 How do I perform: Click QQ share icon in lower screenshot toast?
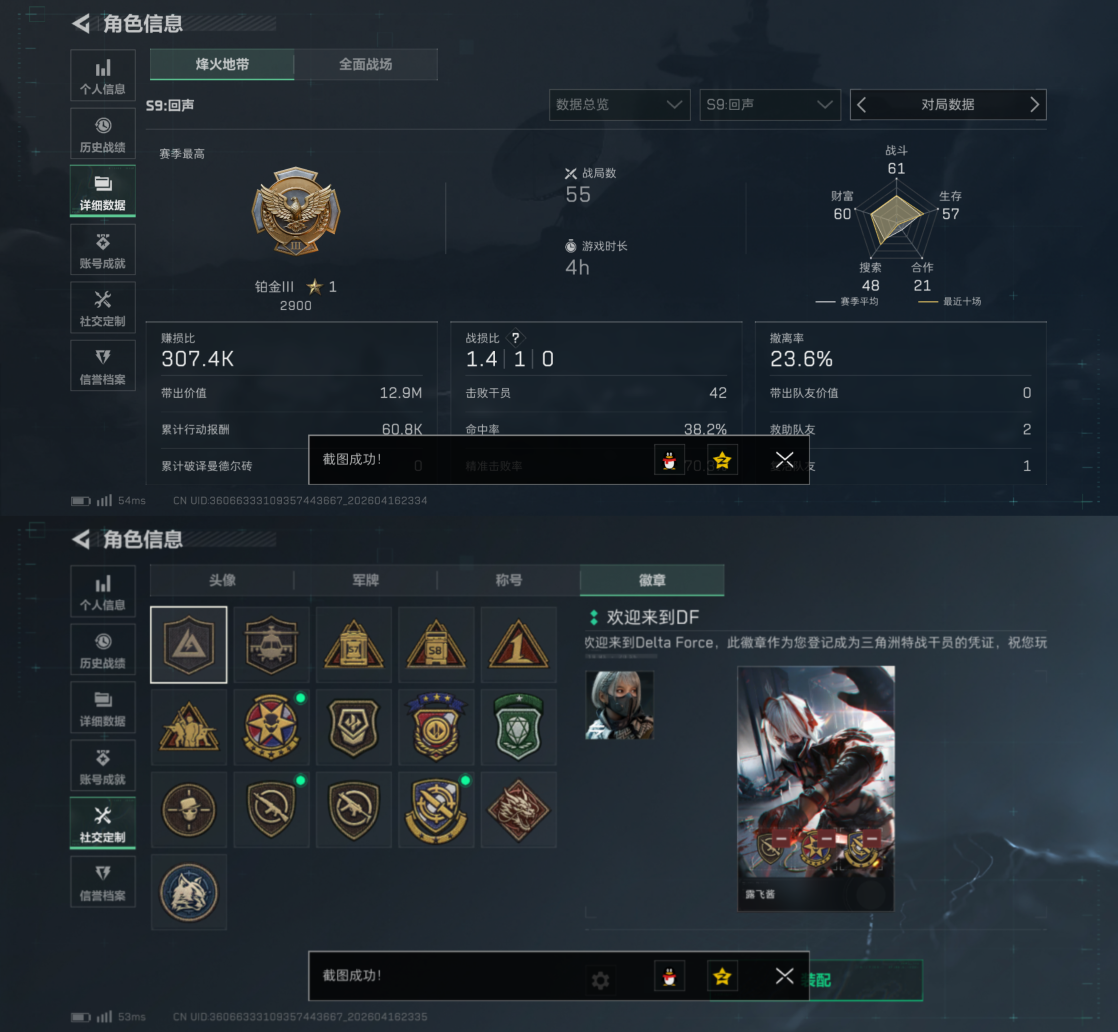[669, 976]
